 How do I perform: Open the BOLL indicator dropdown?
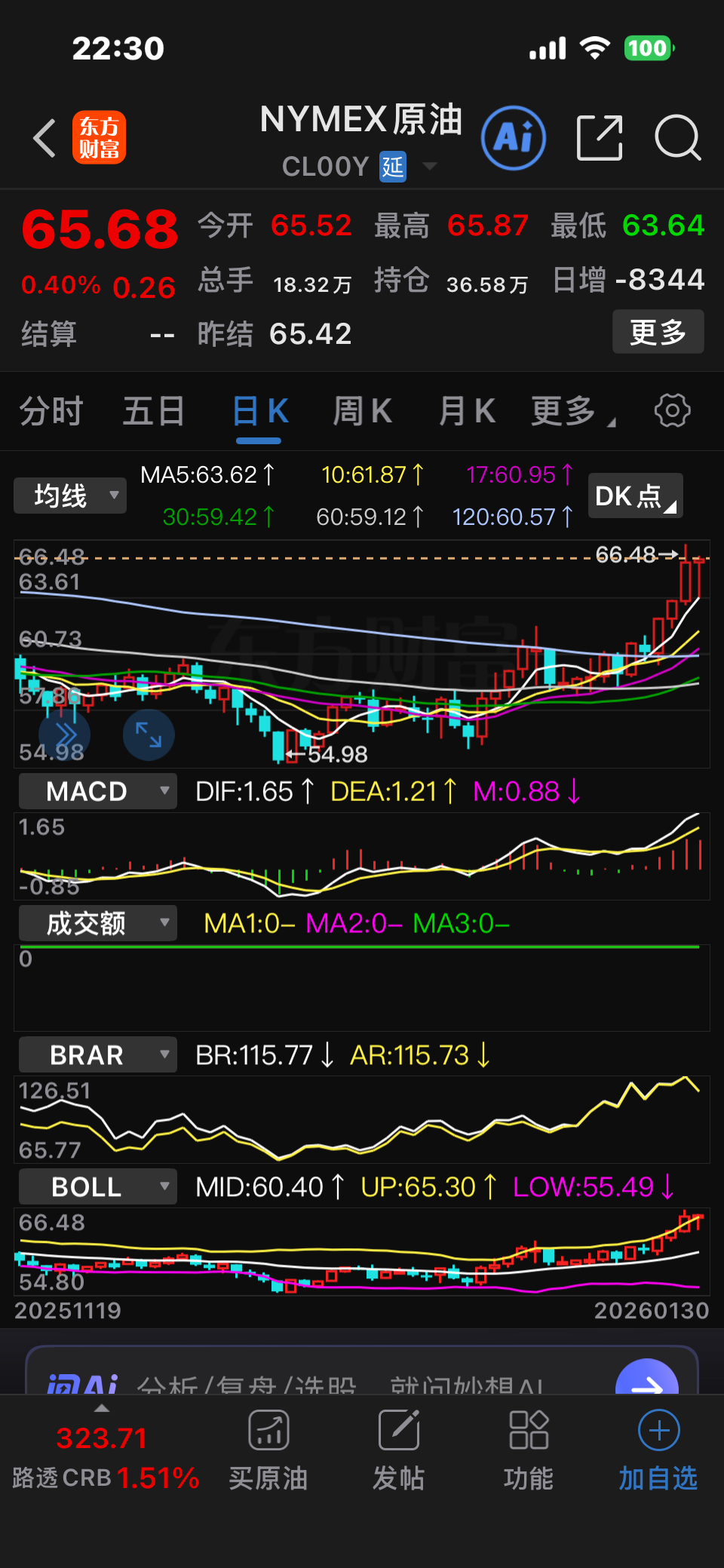coord(98,1186)
